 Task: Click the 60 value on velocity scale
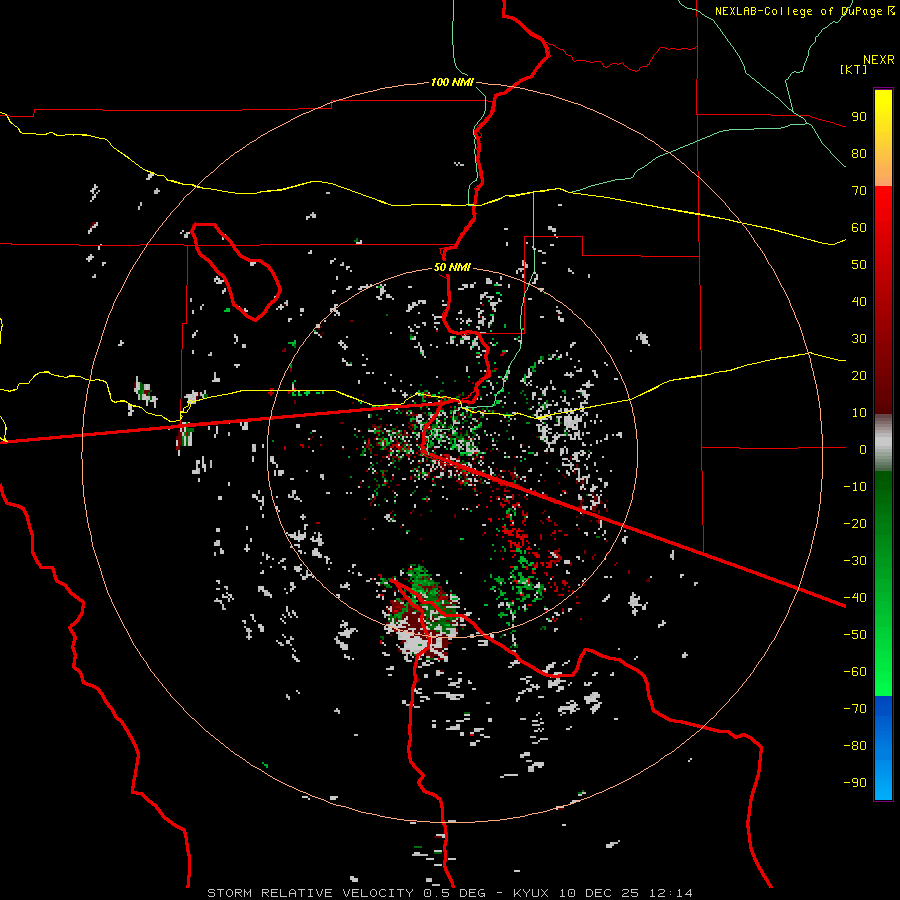[859, 227]
